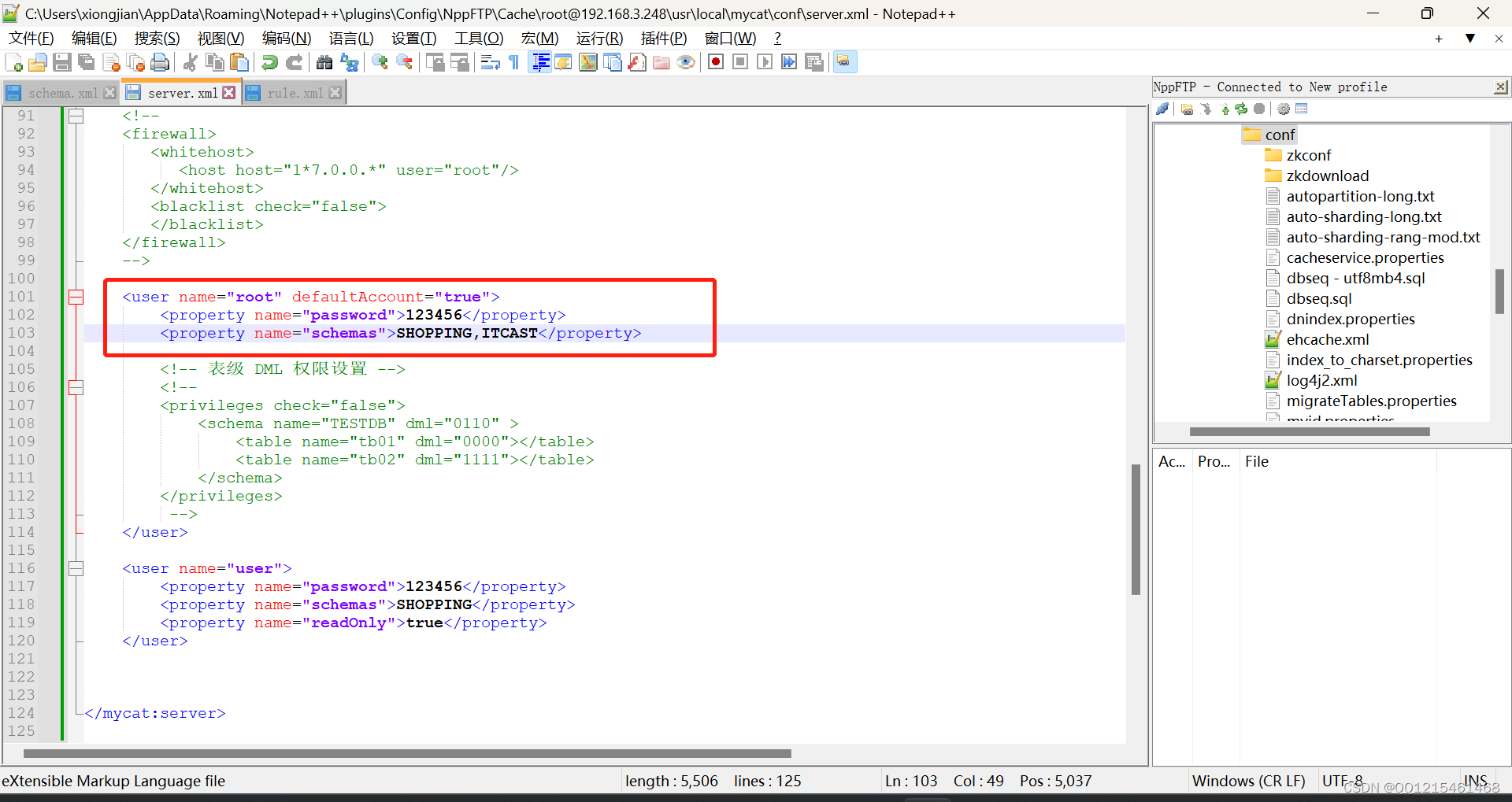Viewport: 1512px width, 802px height.
Task: Toggle show all characters pilcrow icon
Action: (x=514, y=62)
